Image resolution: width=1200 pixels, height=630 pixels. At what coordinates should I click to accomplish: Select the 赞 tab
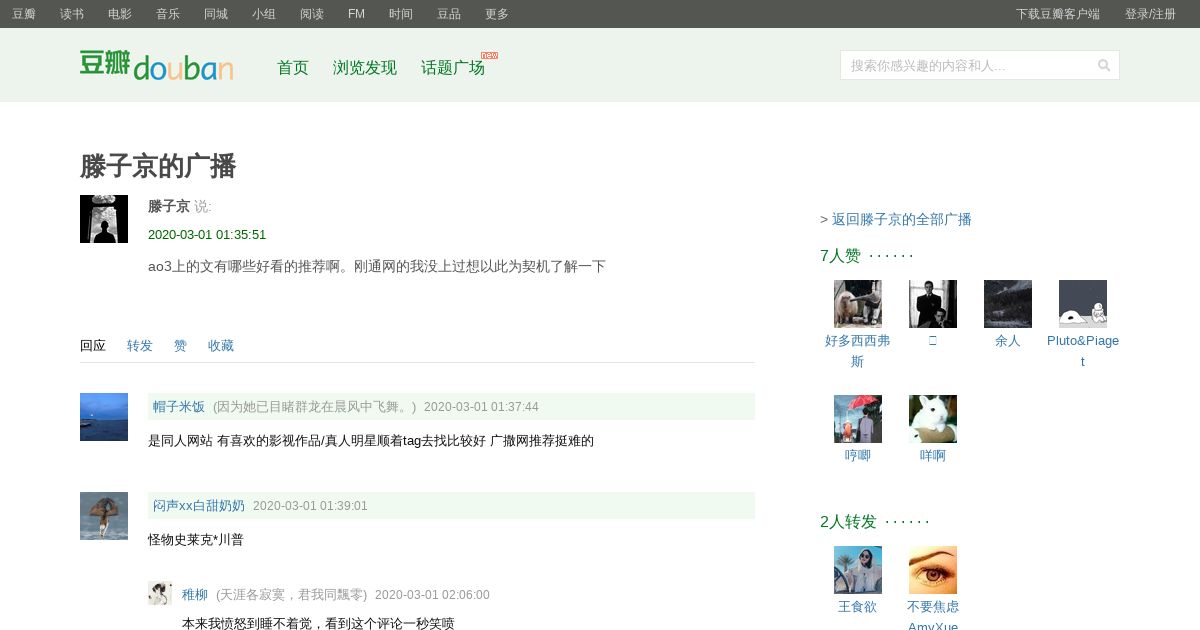pos(180,346)
